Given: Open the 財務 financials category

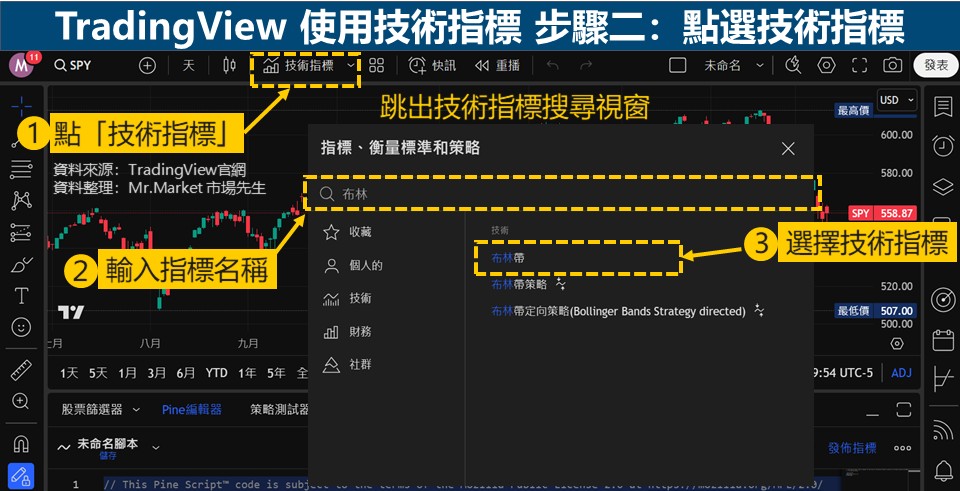Looking at the screenshot, I should pyautogui.click(x=347, y=332).
